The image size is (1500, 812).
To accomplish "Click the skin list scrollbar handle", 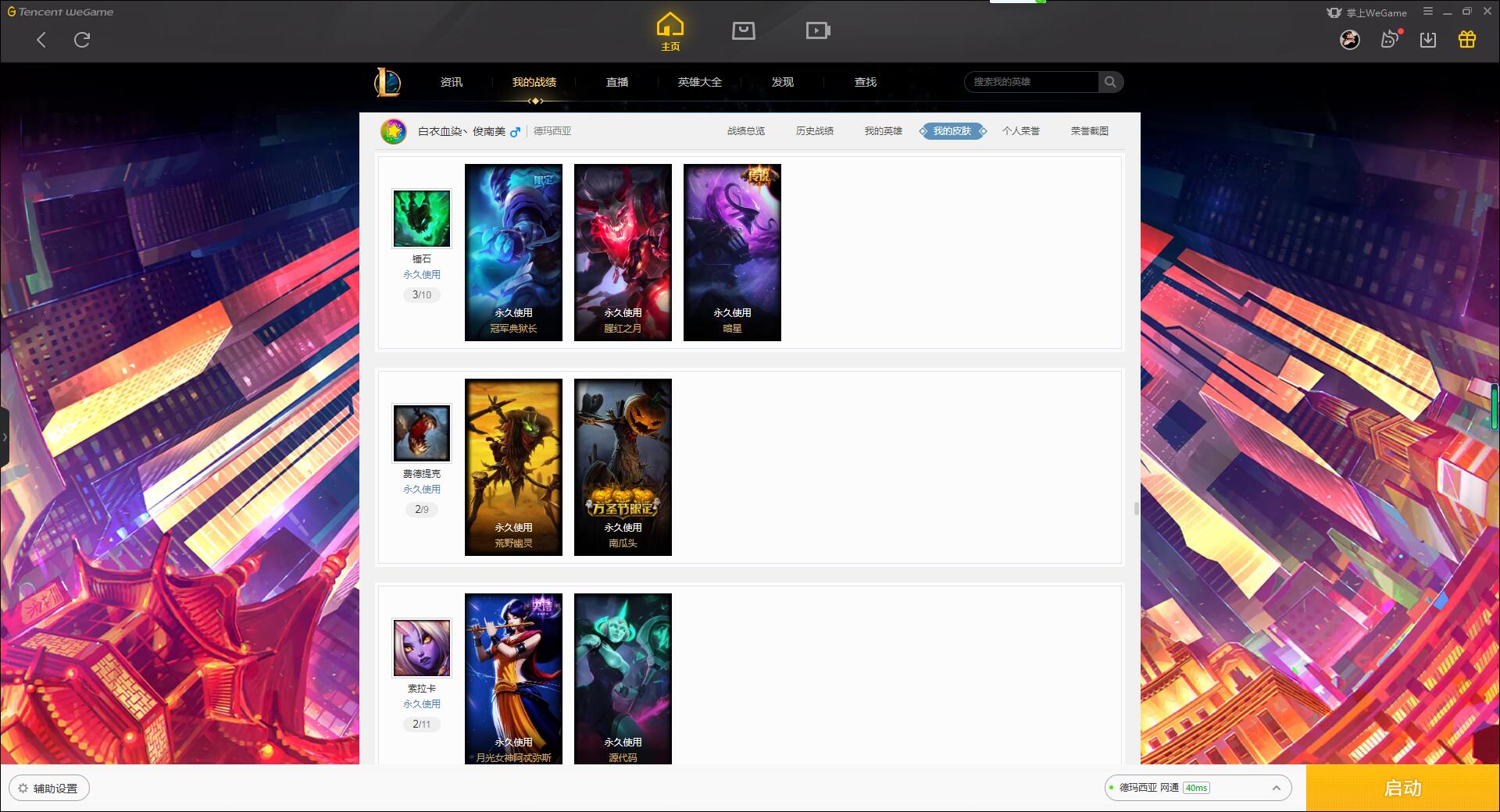I will (x=1136, y=509).
